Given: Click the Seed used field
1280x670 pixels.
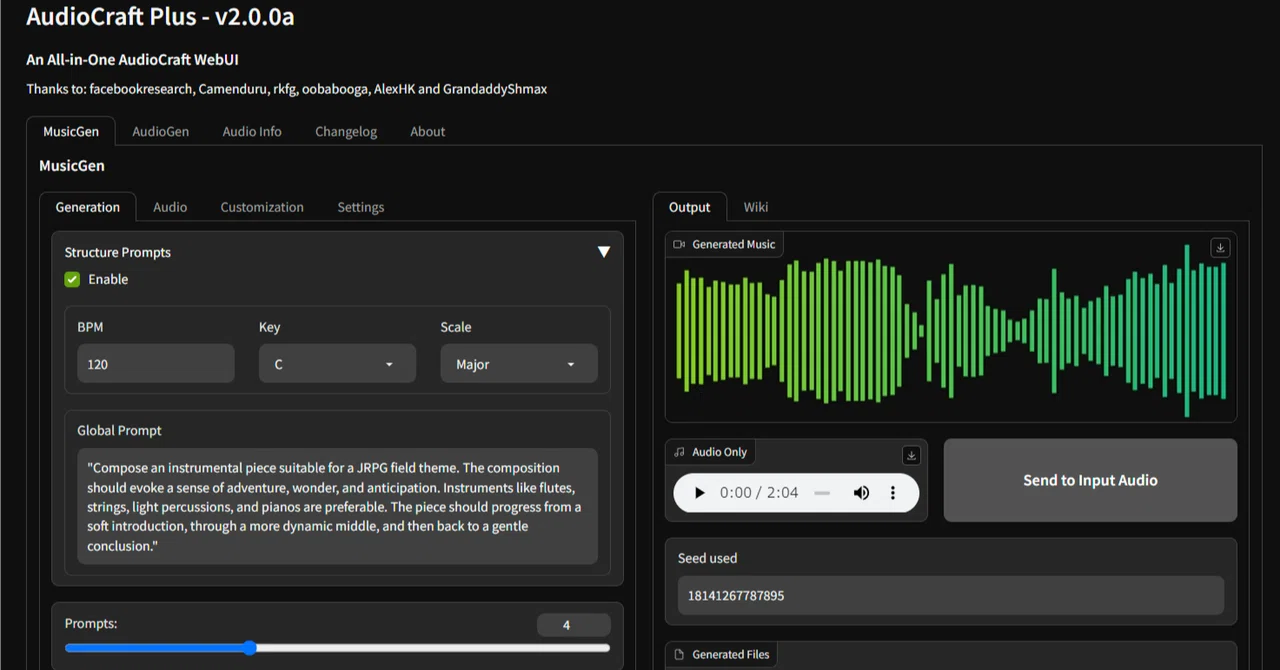Looking at the screenshot, I should 951,595.
